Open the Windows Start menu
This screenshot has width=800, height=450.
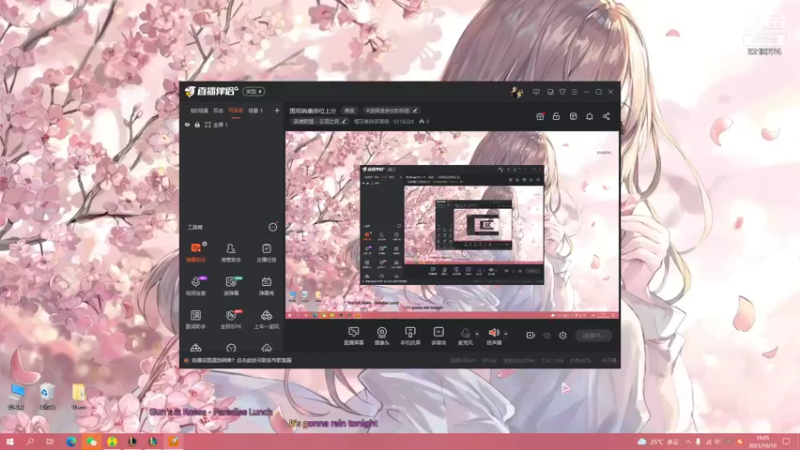pos(10,441)
